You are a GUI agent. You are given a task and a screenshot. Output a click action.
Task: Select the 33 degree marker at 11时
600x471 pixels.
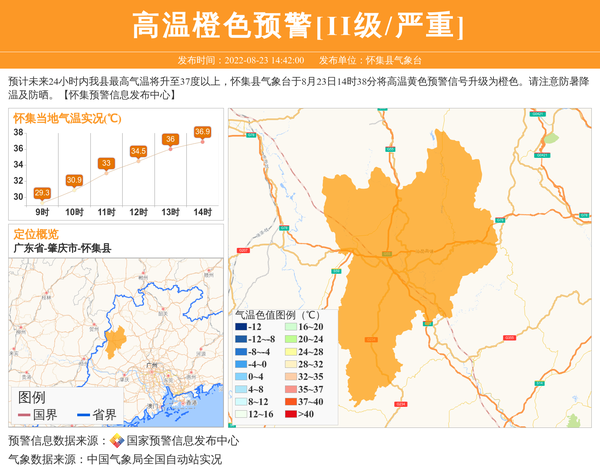tap(106, 163)
